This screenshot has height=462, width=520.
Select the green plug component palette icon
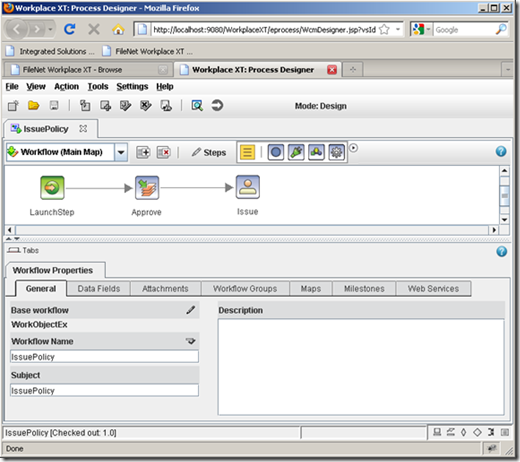coord(296,152)
